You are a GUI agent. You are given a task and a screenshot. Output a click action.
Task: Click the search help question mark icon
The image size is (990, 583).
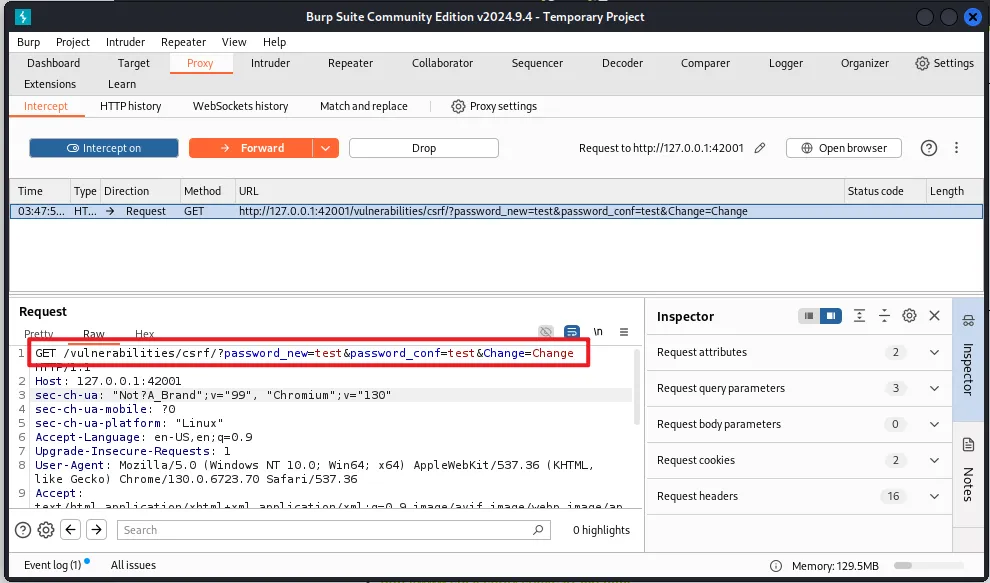23,530
